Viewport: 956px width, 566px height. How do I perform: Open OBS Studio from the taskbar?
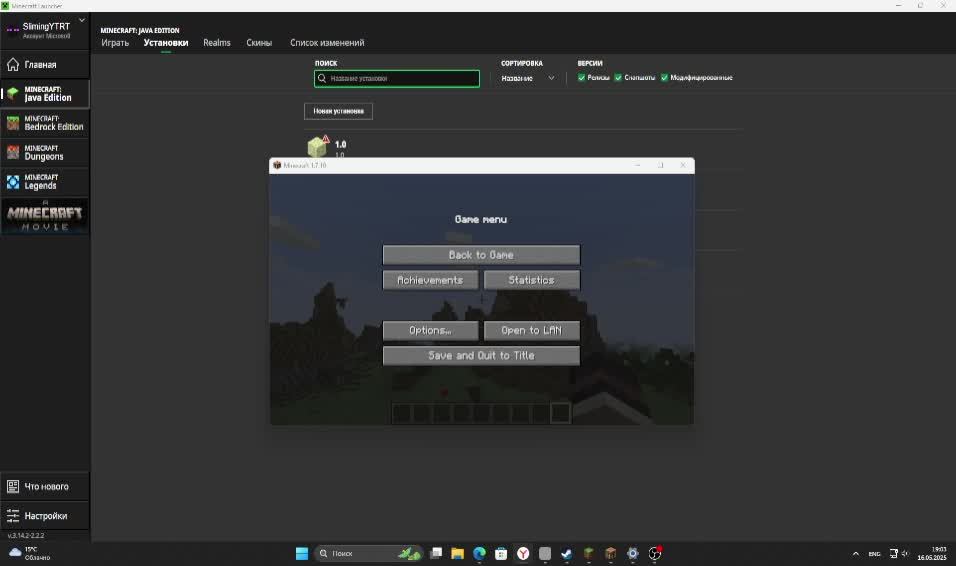point(655,553)
